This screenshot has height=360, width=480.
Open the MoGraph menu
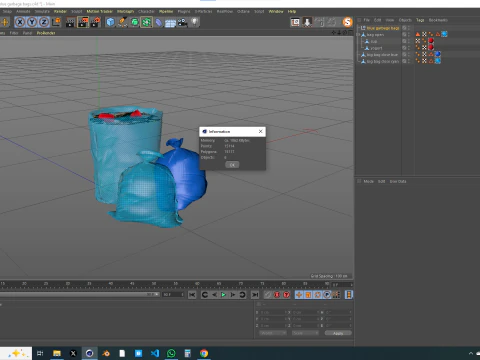(x=125, y=11)
